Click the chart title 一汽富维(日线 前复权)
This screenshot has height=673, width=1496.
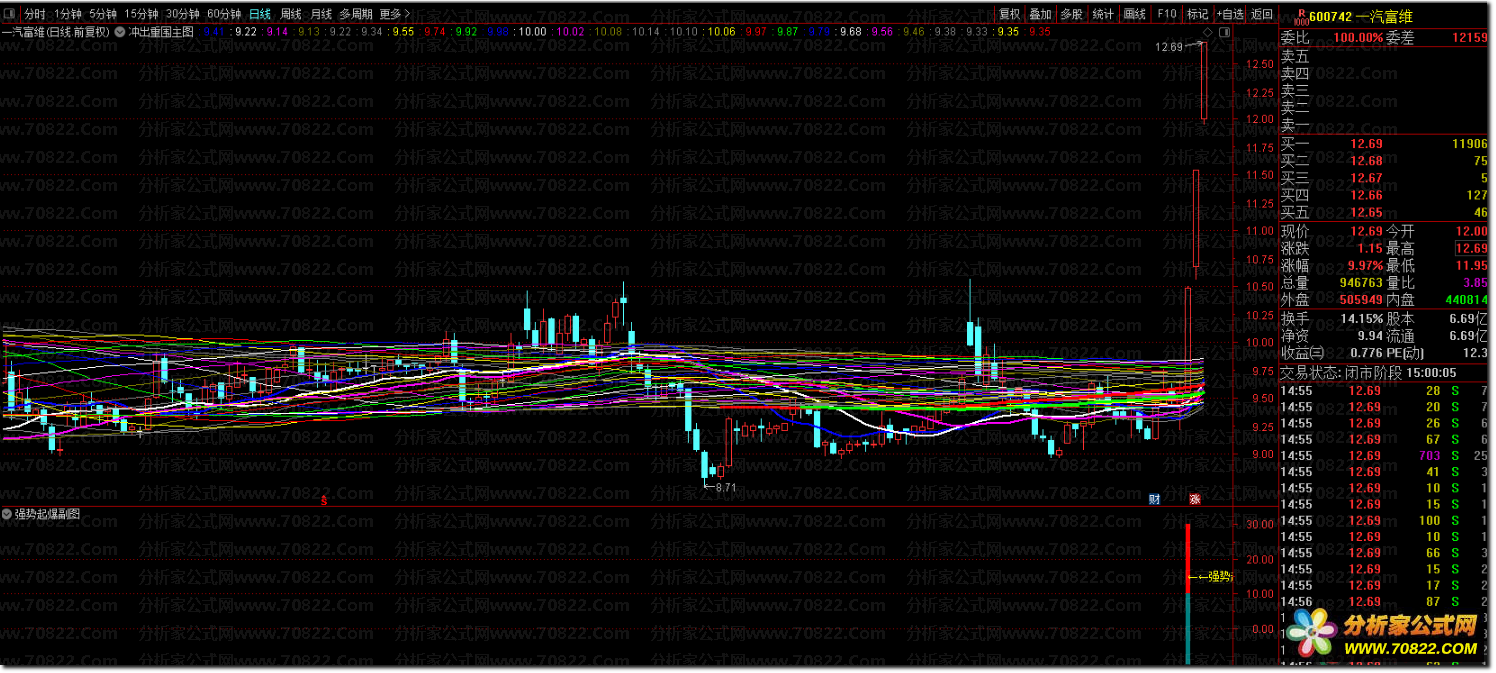pyautogui.click(x=56, y=31)
